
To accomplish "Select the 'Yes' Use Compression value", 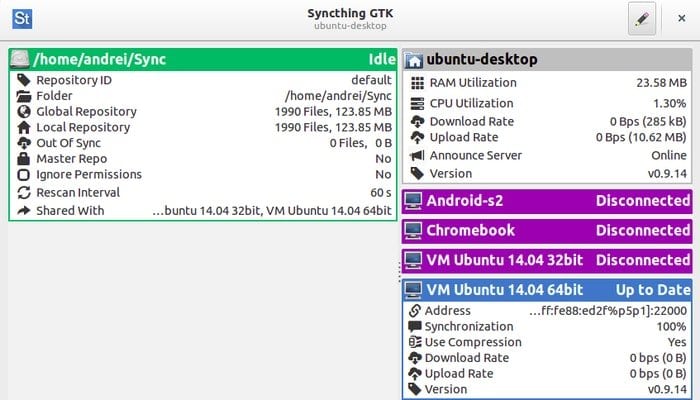I will coord(677,342).
